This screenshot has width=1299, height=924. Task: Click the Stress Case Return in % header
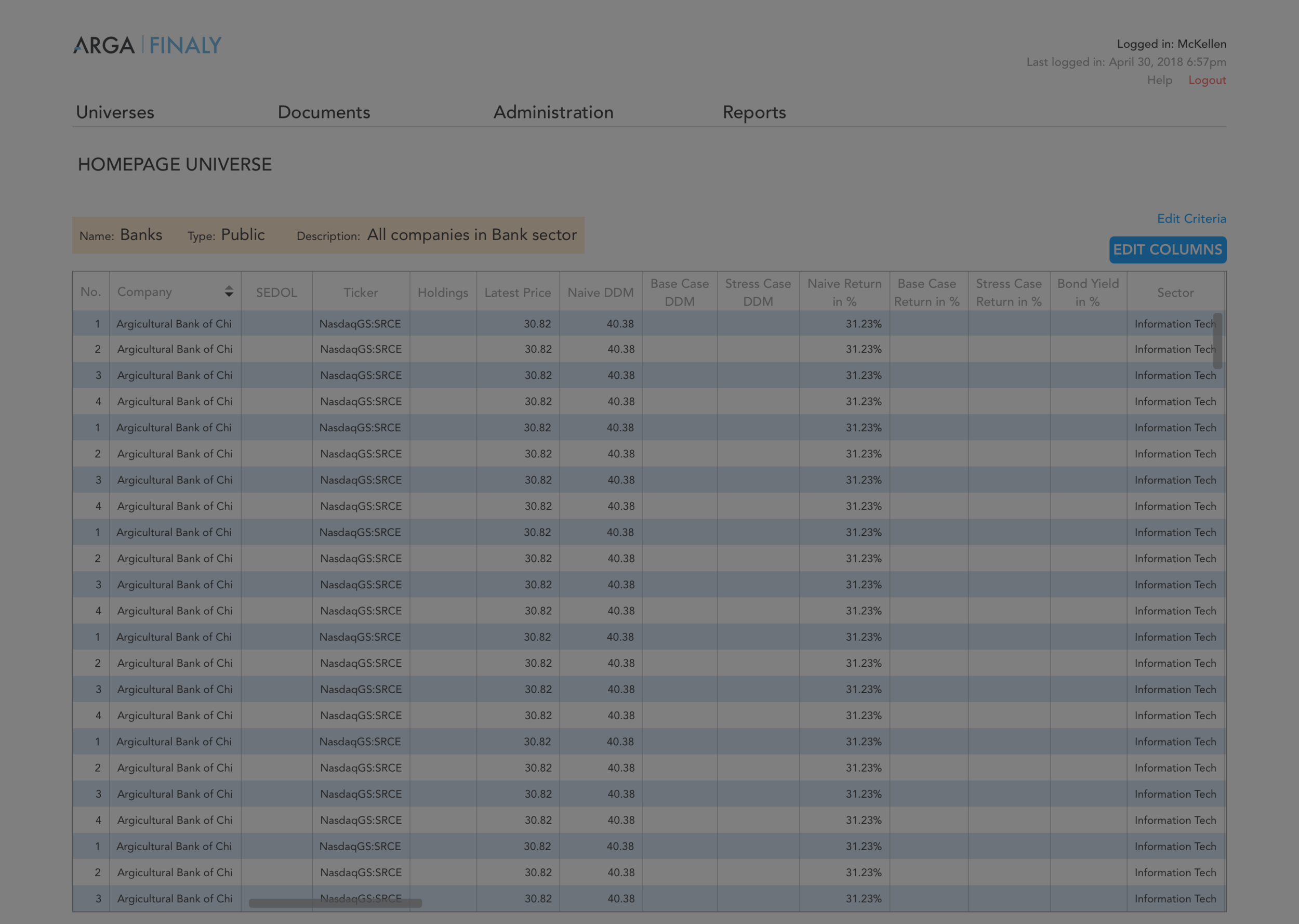tap(1009, 293)
